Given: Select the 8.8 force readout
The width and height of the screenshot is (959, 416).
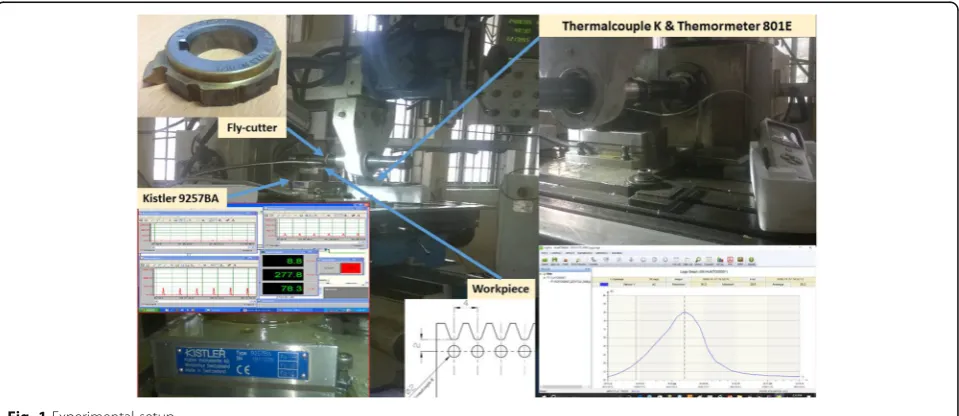Looking at the screenshot, I should pyautogui.click(x=283, y=261).
